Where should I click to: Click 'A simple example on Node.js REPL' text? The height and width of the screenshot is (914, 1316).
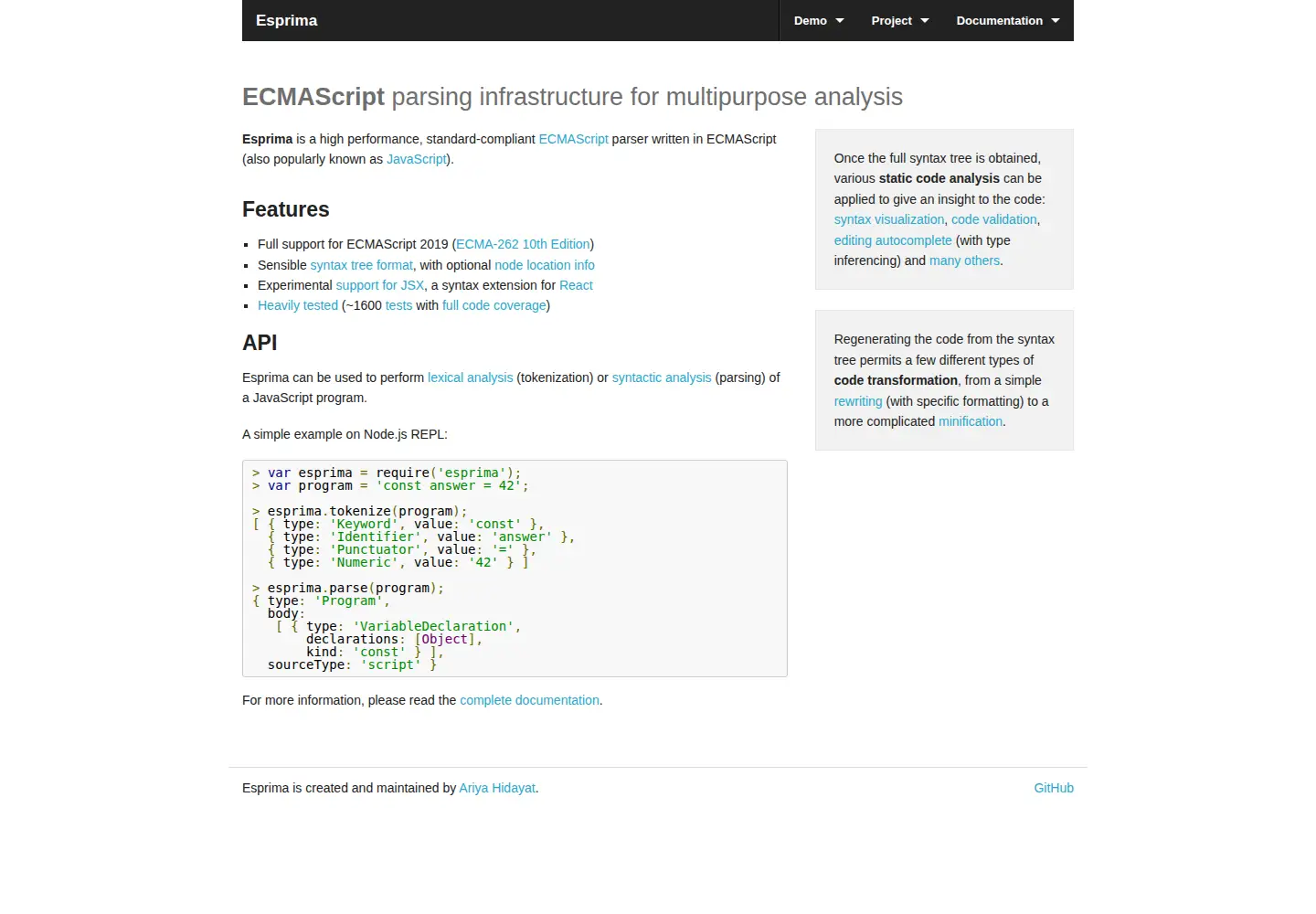click(345, 434)
